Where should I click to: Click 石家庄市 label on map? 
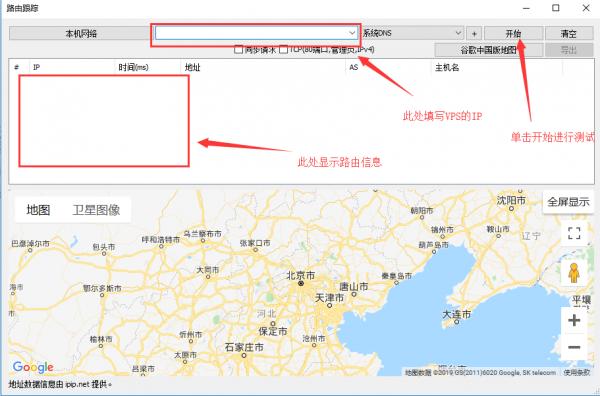pyautogui.click(x=244, y=347)
